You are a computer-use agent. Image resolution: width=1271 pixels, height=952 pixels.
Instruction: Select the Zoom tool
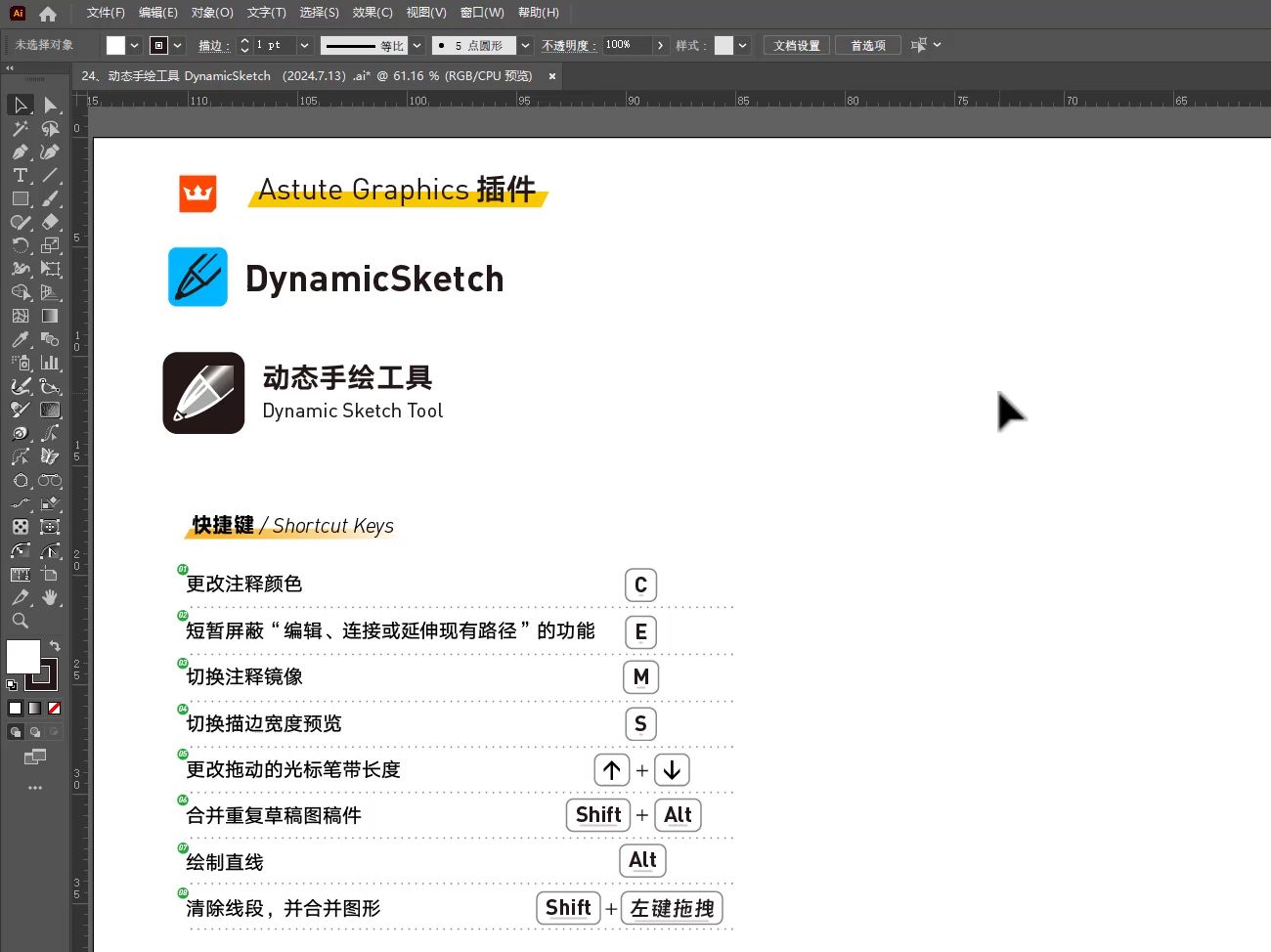(20, 620)
